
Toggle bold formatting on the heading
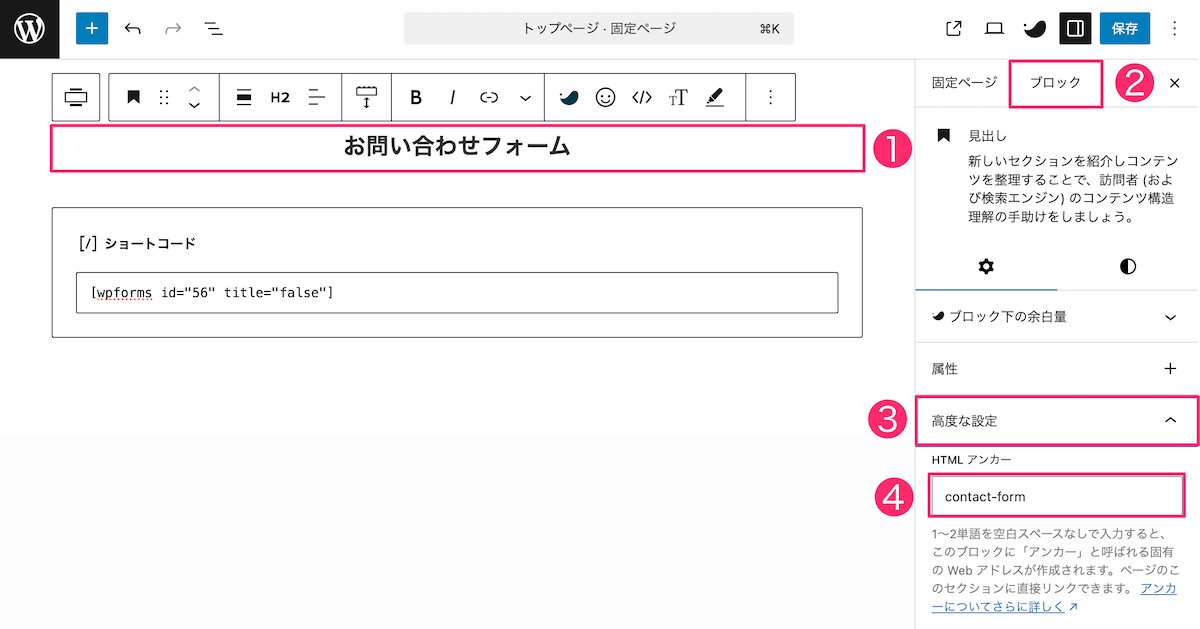pyautogui.click(x=416, y=97)
